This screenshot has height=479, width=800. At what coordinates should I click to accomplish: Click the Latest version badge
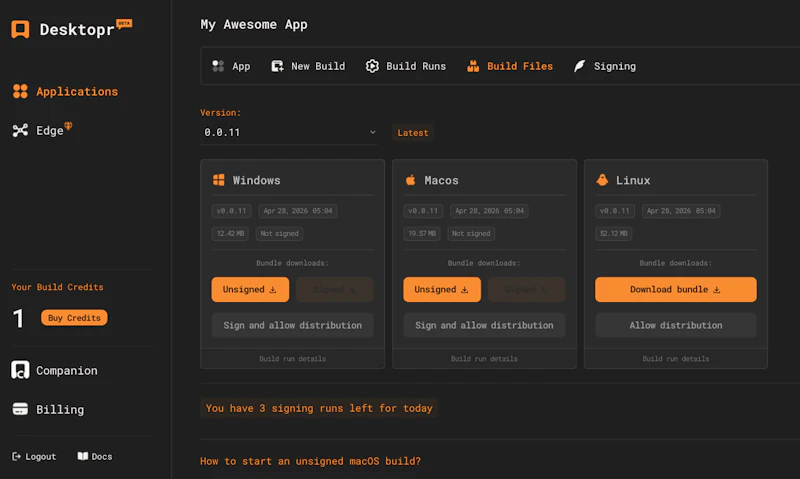tap(413, 133)
